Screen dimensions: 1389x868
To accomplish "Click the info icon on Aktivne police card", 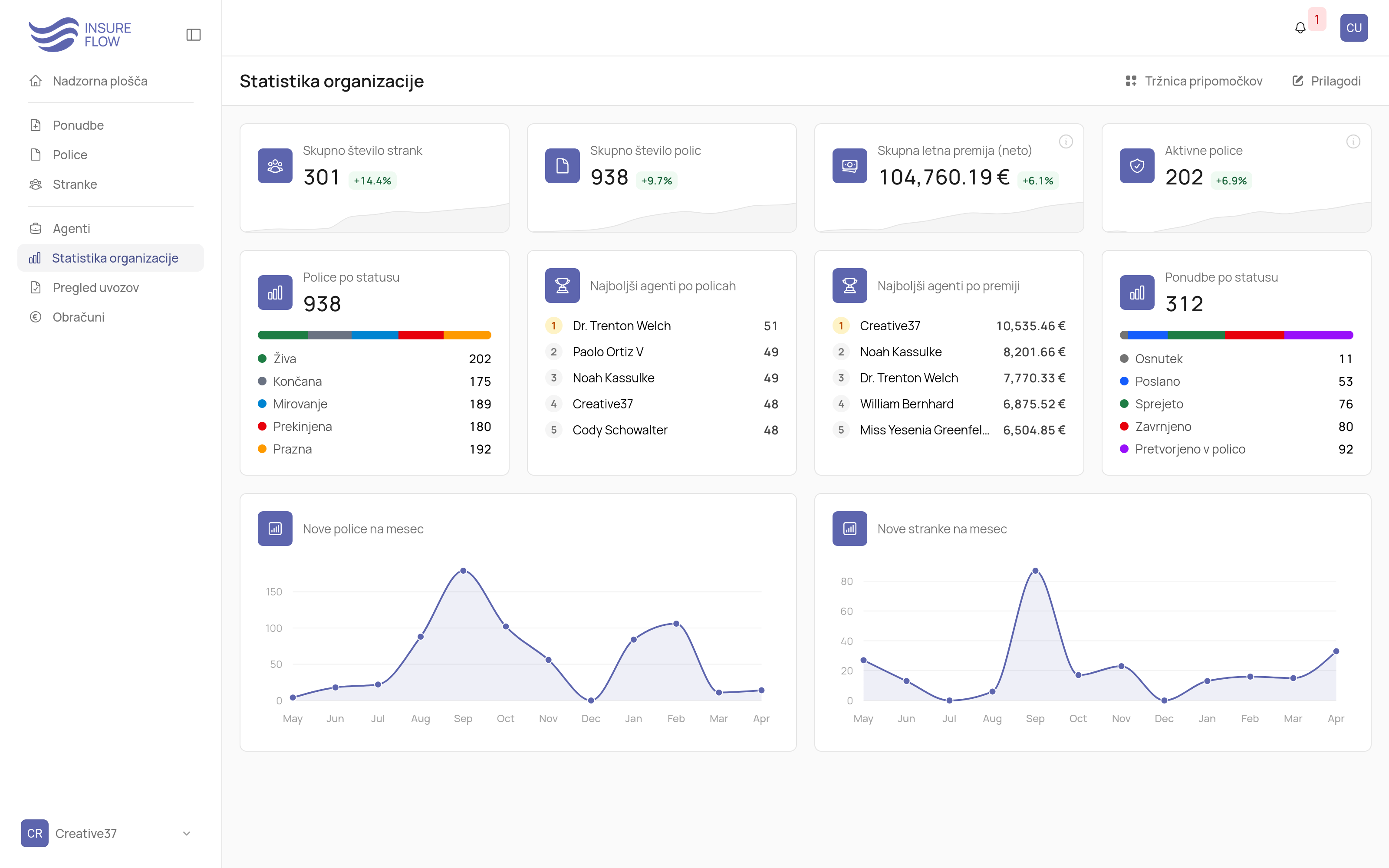I will (x=1353, y=141).
